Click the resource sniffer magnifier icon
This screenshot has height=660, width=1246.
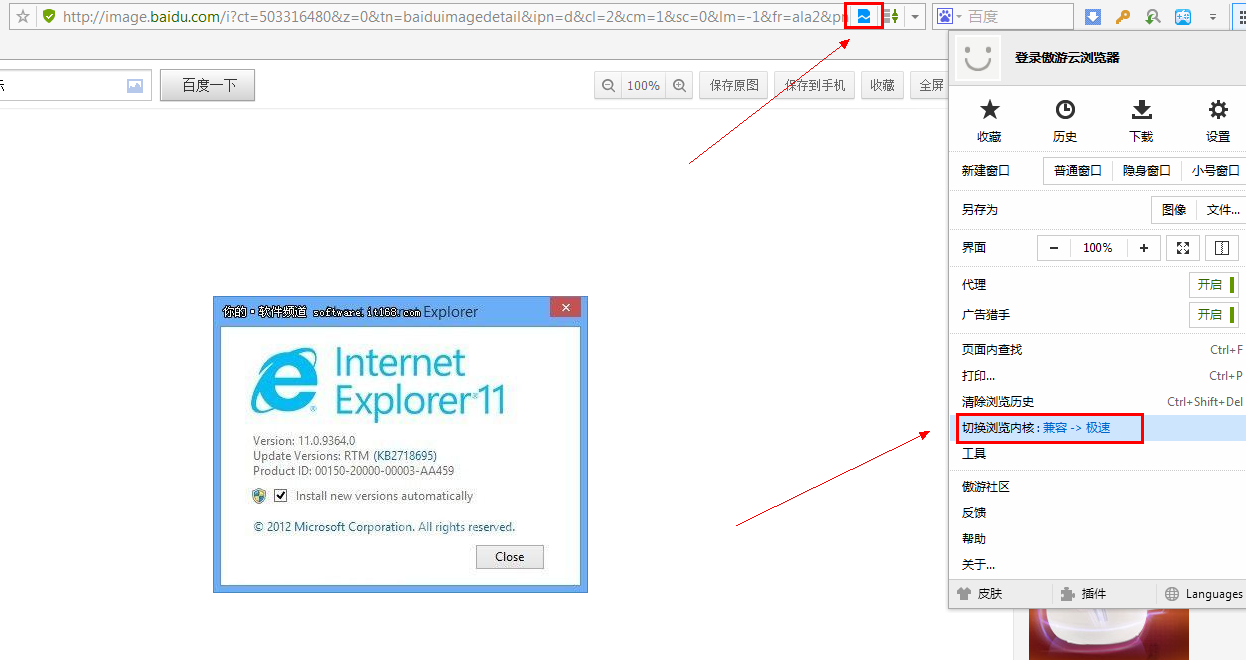coord(1153,17)
